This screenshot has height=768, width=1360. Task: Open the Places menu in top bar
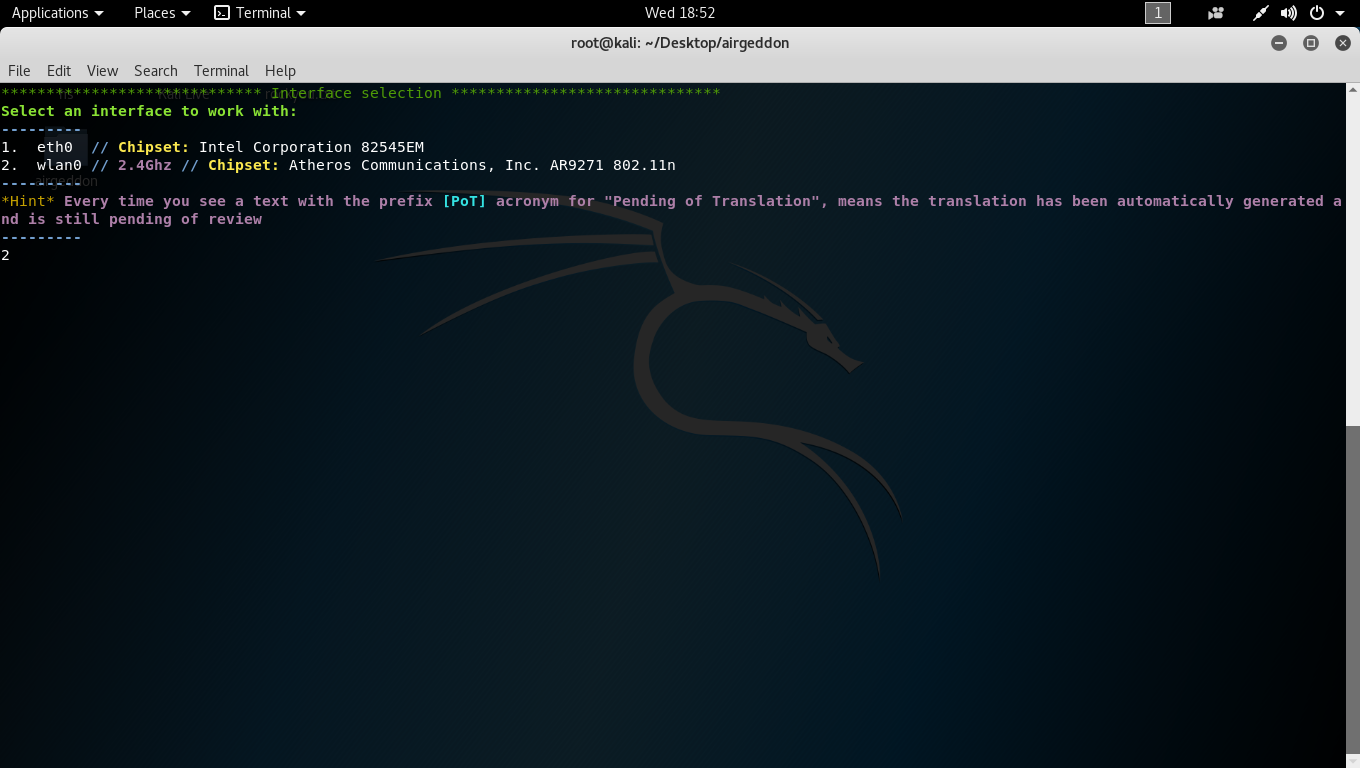tap(162, 13)
